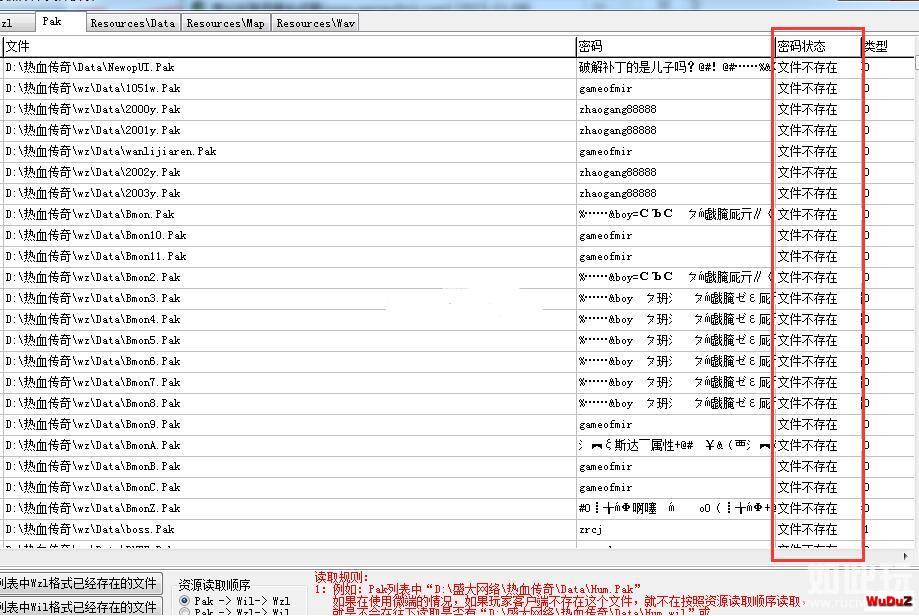Click the Bmon4.Pak file path
The image size is (919, 616).
[93, 319]
